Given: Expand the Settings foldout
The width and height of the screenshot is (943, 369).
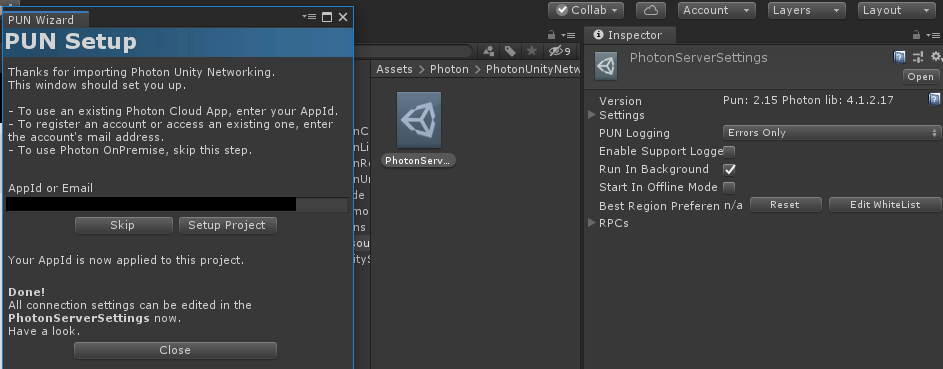Looking at the screenshot, I should (x=592, y=115).
